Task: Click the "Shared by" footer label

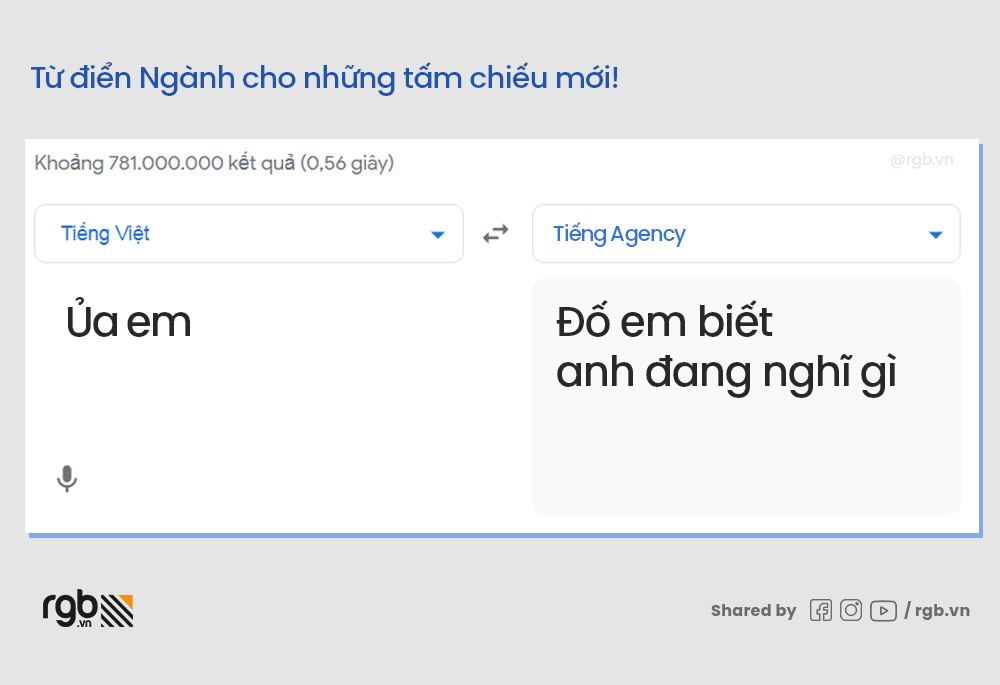Action: click(x=753, y=610)
